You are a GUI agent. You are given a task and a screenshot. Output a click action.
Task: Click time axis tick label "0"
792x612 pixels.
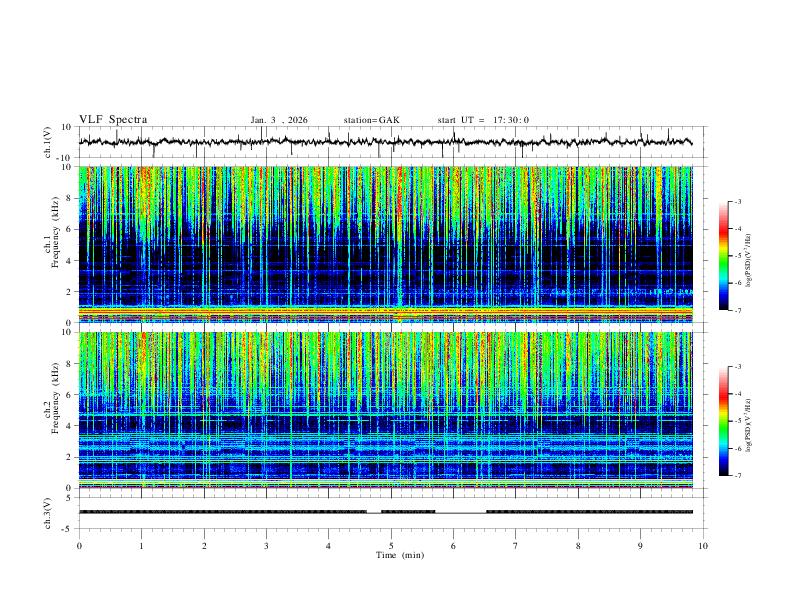[79, 546]
